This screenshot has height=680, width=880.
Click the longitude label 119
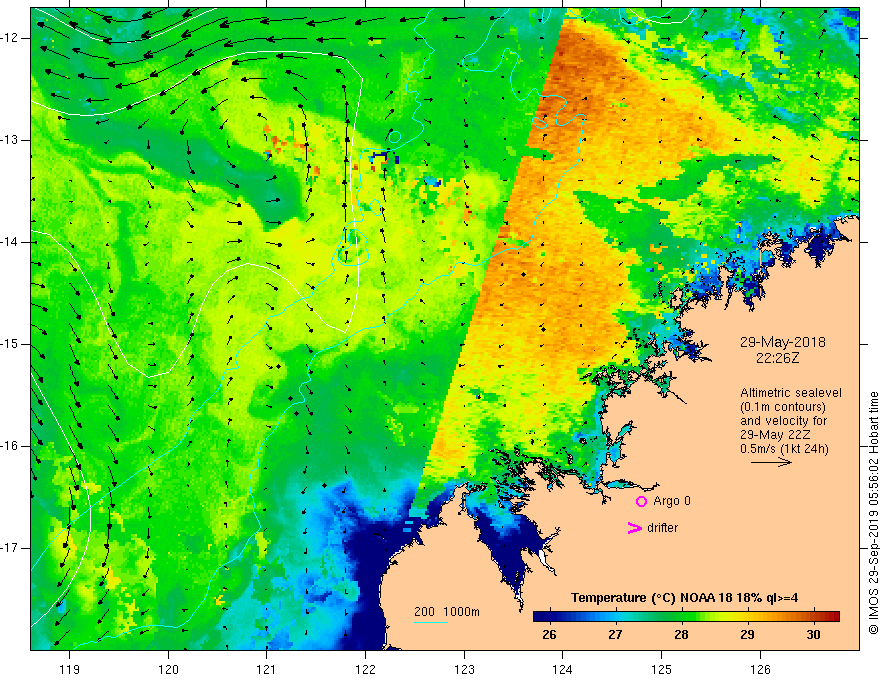[70, 669]
